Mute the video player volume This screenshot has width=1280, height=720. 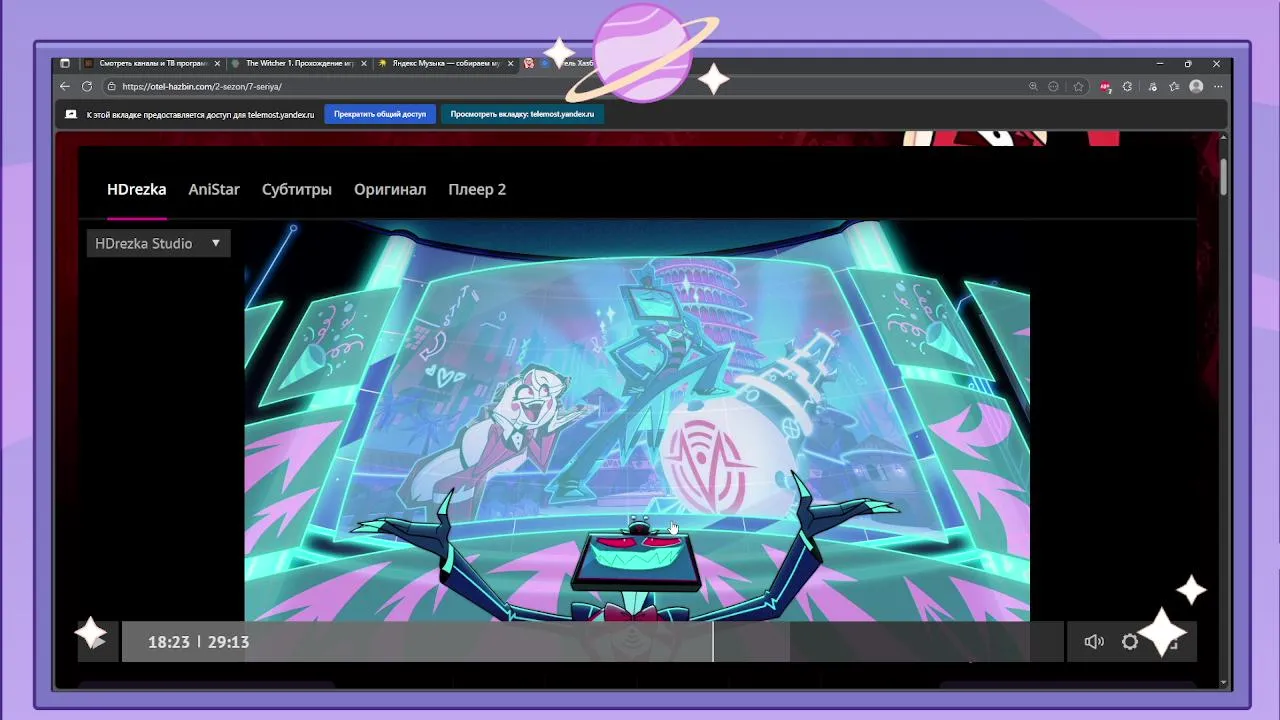pyautogui.click(x=1094, y=642)
